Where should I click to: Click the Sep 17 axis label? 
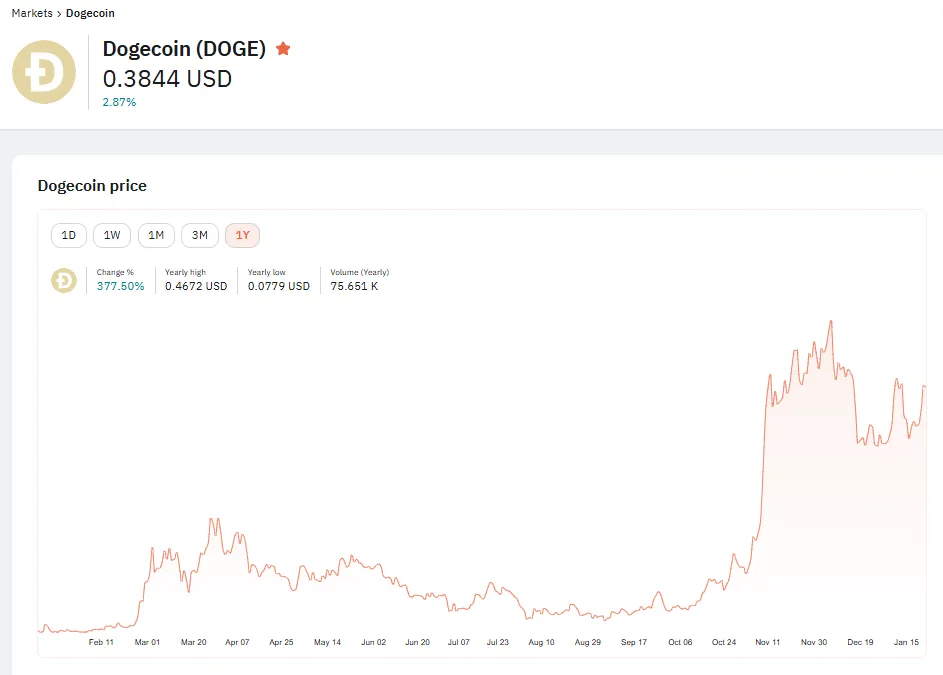pyautogui.click(x=634, y=643)
